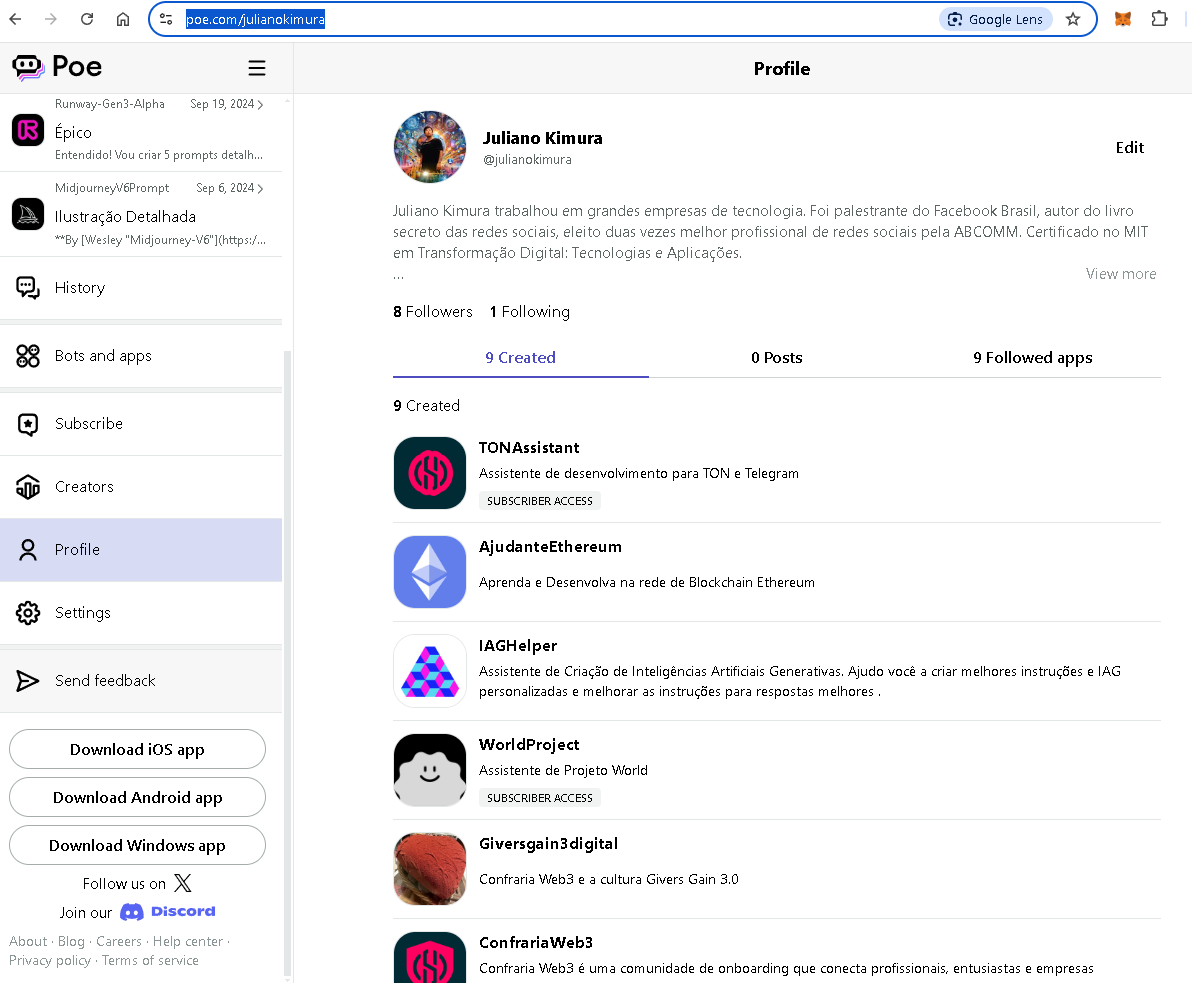Open the Privacy policy link
Screen dimensions: 1192x983
pyautogui.click(x=50, y=960)
